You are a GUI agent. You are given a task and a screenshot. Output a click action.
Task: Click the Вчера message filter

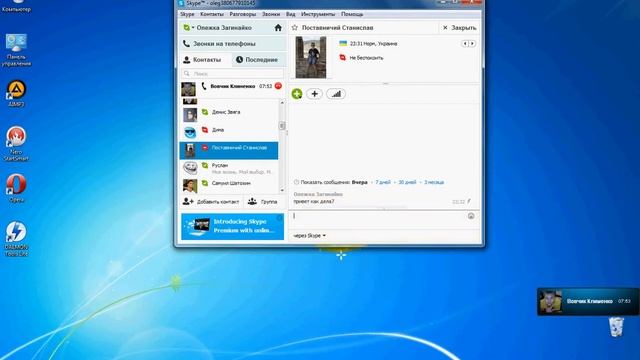(360, 182)
